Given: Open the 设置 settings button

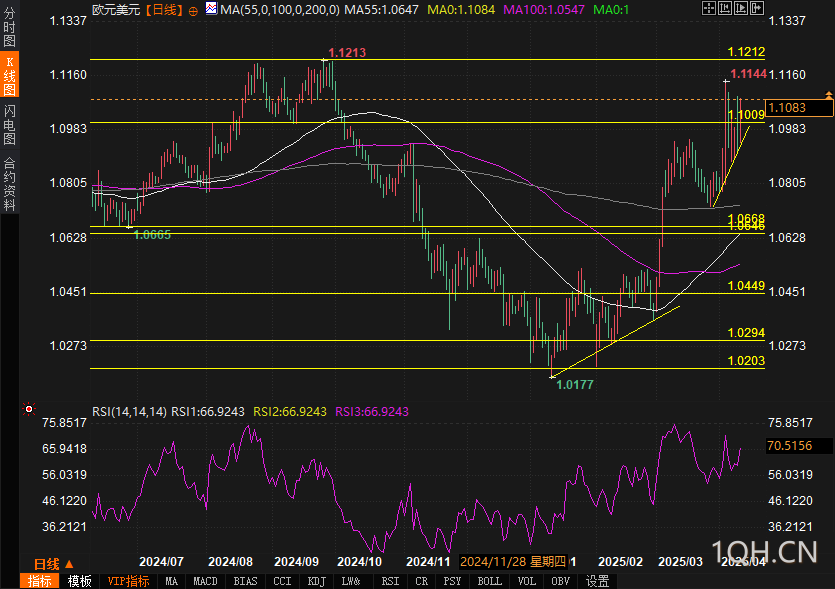Looking at the screenshot, I should coord(597,581).
